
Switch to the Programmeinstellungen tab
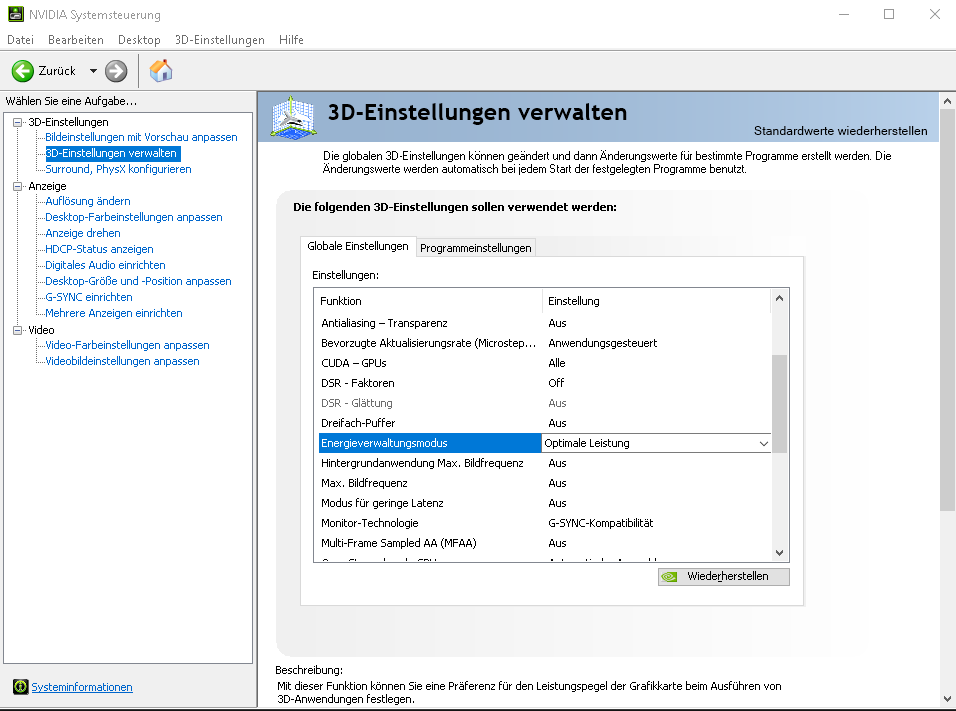point(476,248)
